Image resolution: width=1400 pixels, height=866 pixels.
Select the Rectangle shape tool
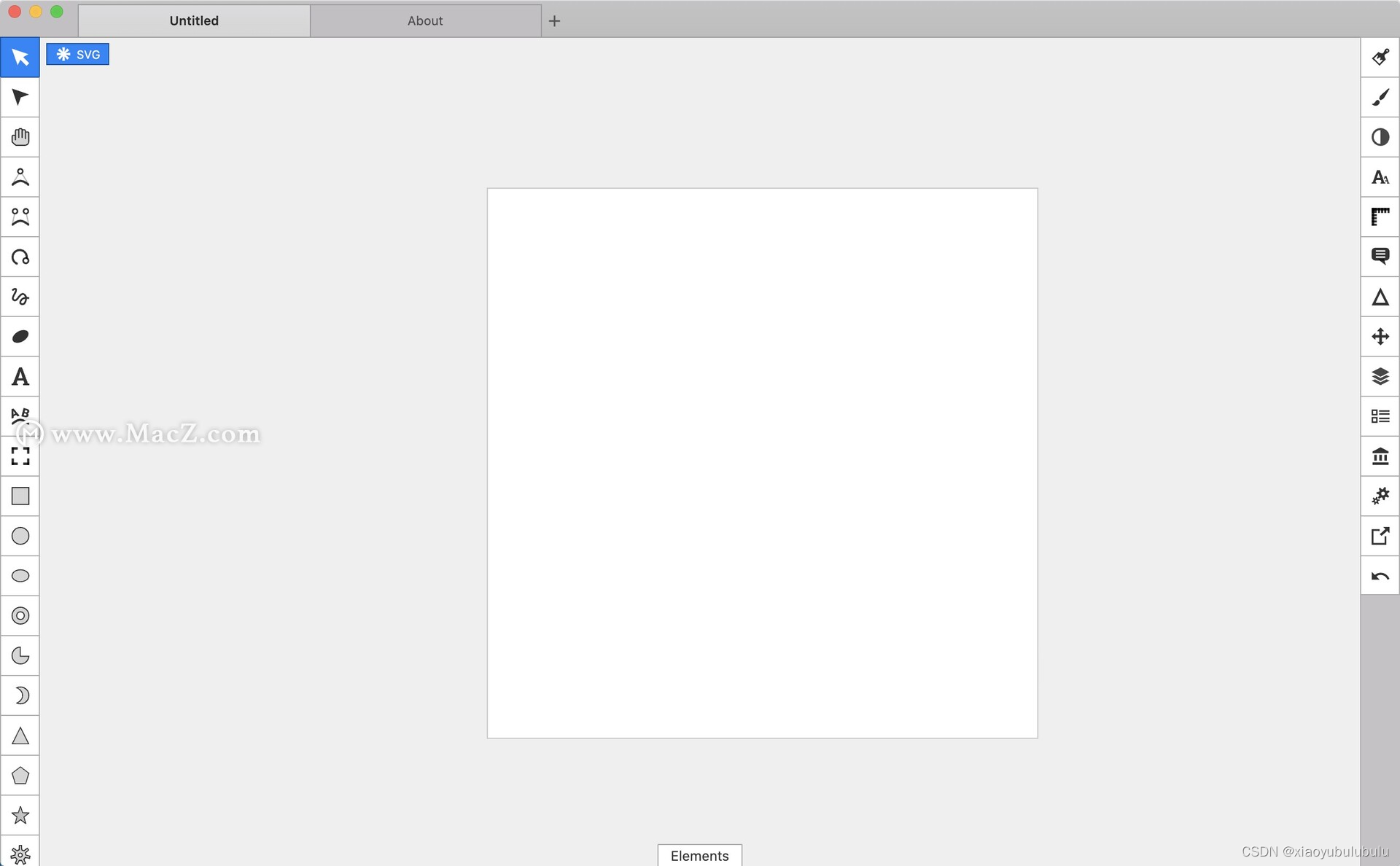(x=20, y=497)
